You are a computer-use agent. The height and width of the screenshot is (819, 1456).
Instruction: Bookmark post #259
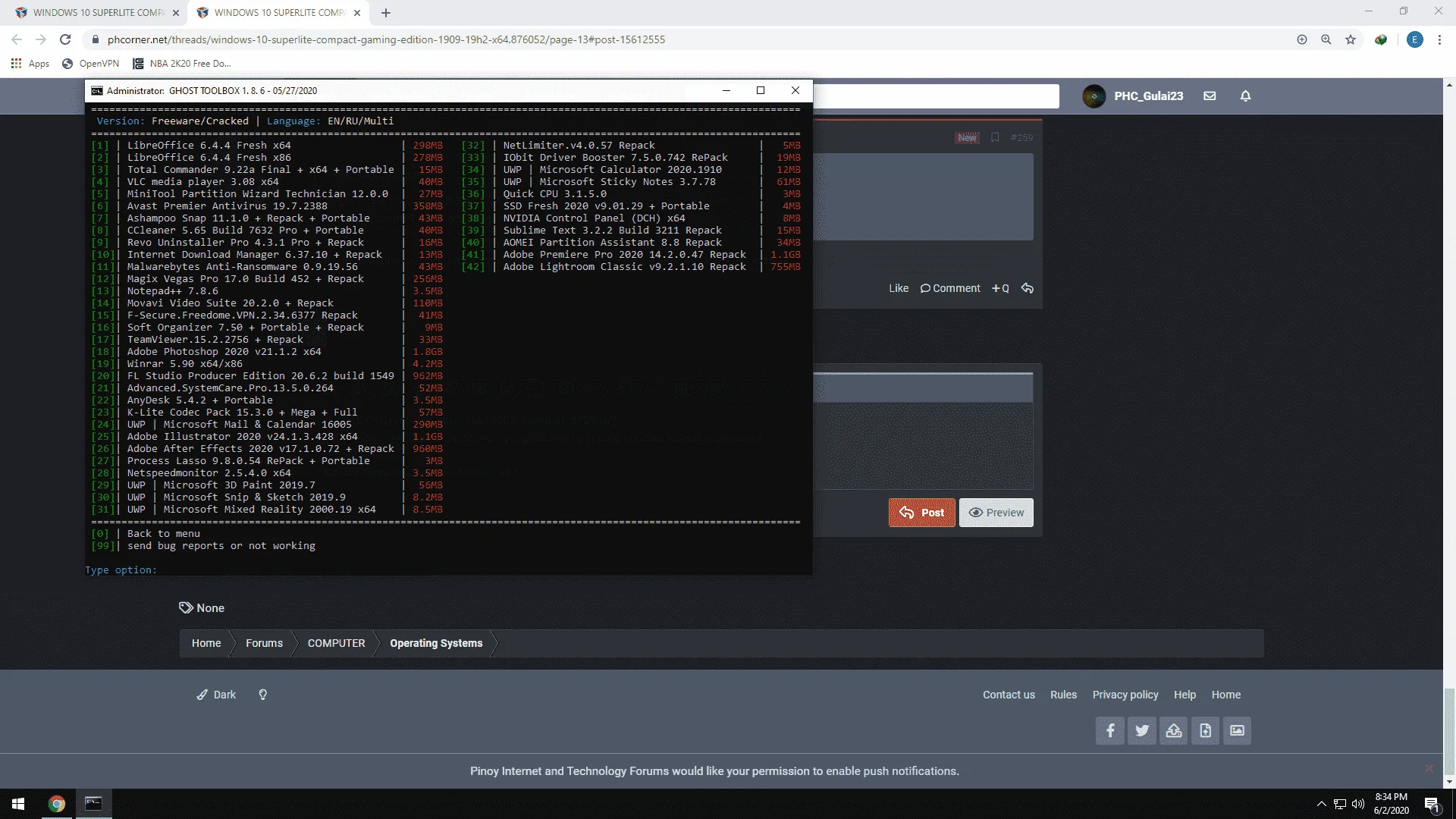995,137
